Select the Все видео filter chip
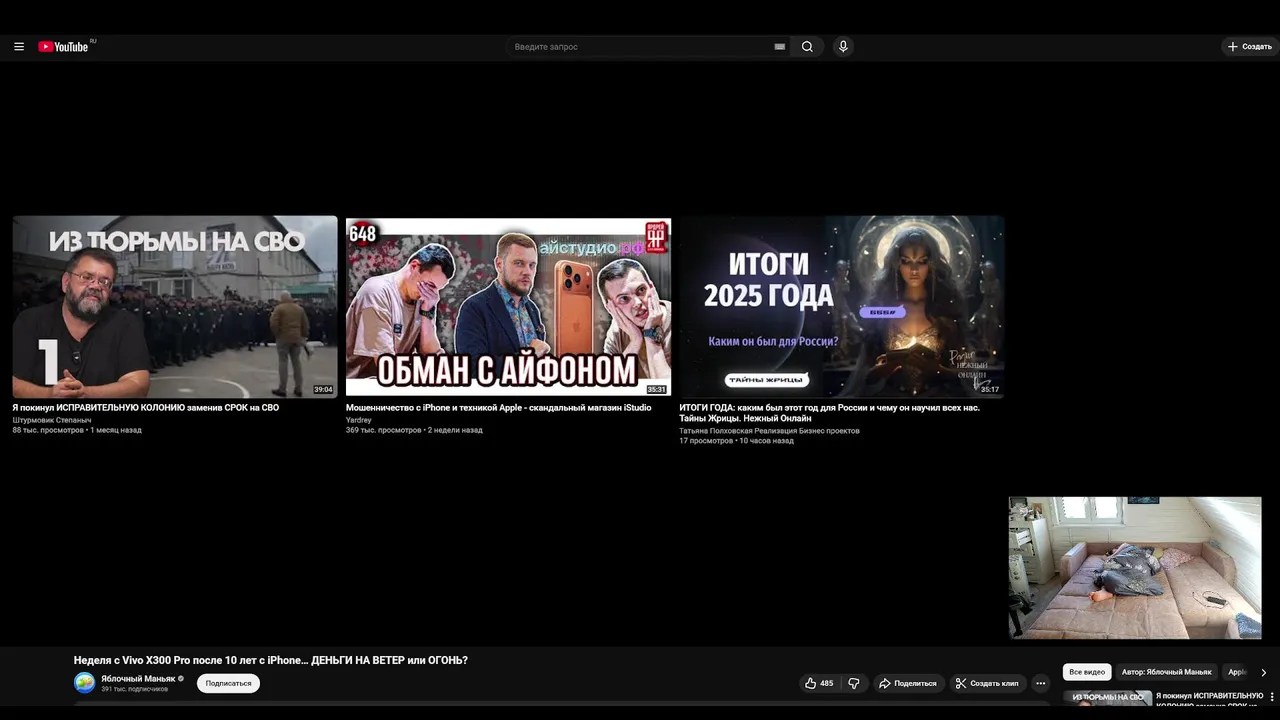1280x720 pixels. point(1087,672)
